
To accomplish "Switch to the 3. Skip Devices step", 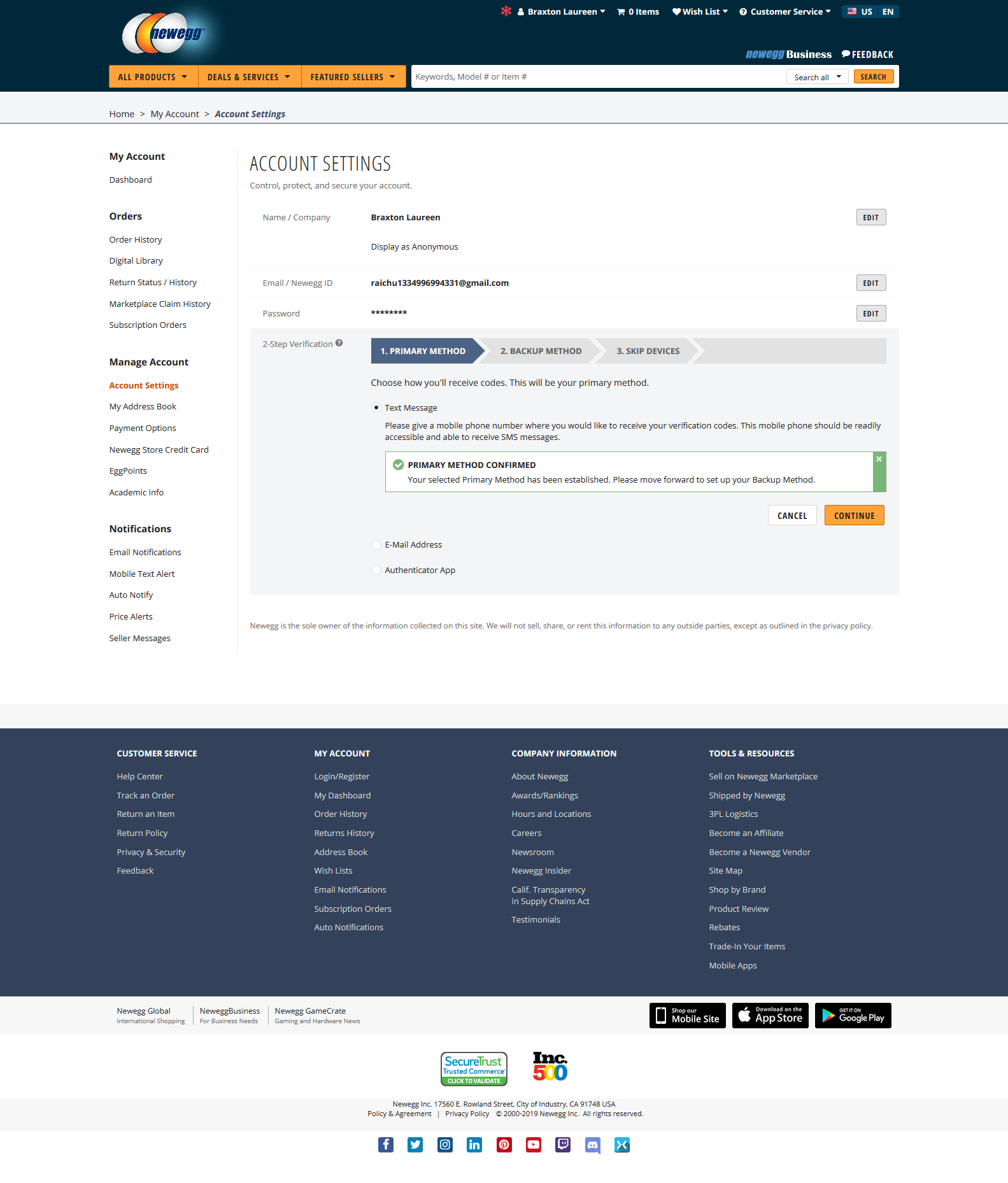I will (x=648, y=351).
